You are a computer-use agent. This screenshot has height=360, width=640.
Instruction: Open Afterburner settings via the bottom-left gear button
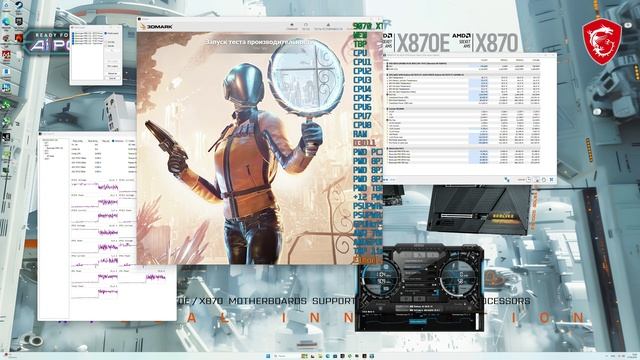[x=406, y=299]
